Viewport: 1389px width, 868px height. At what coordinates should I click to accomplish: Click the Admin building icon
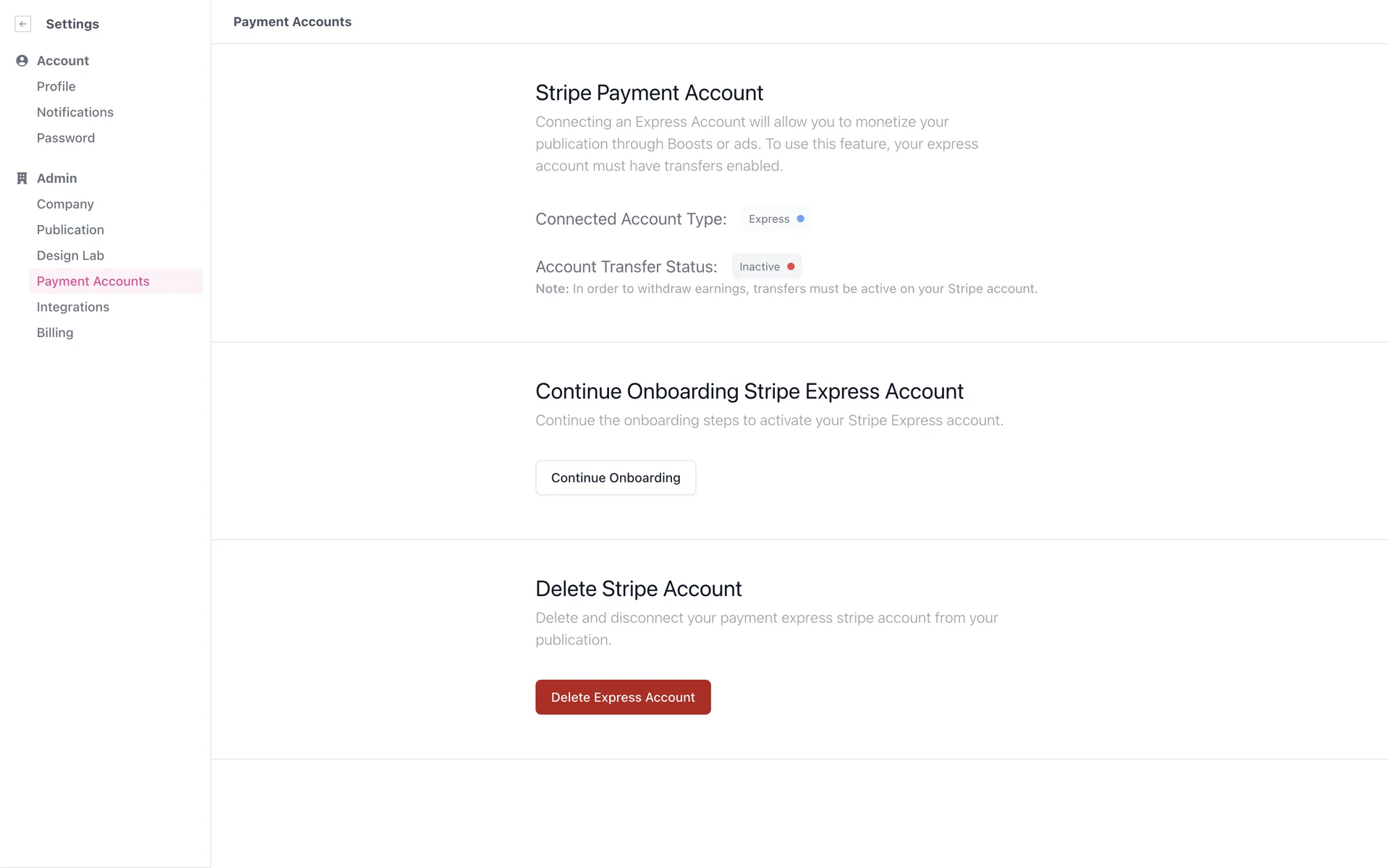point(22,178)
